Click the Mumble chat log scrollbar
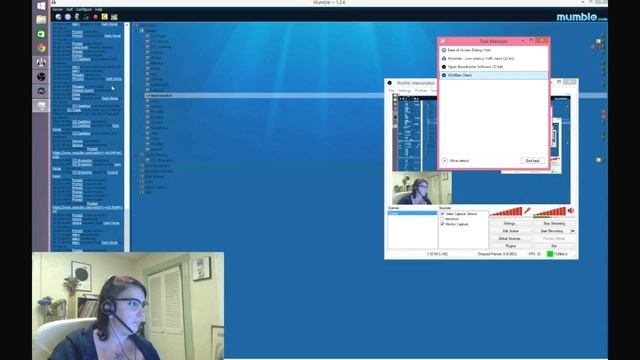The image size is (640, 360). pos(127,137)
